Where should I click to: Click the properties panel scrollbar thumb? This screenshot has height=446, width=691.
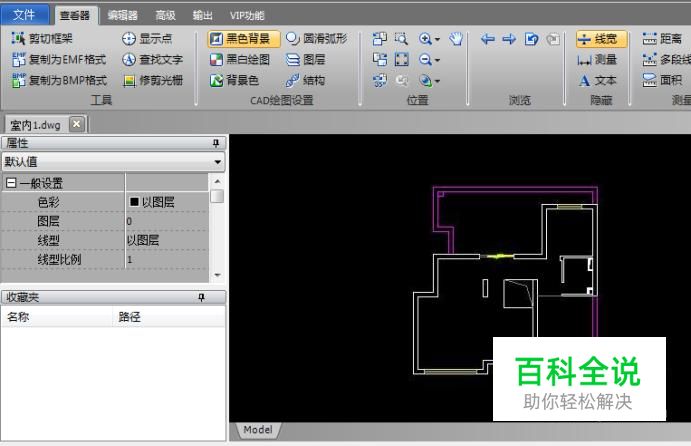tap(217, 196)
